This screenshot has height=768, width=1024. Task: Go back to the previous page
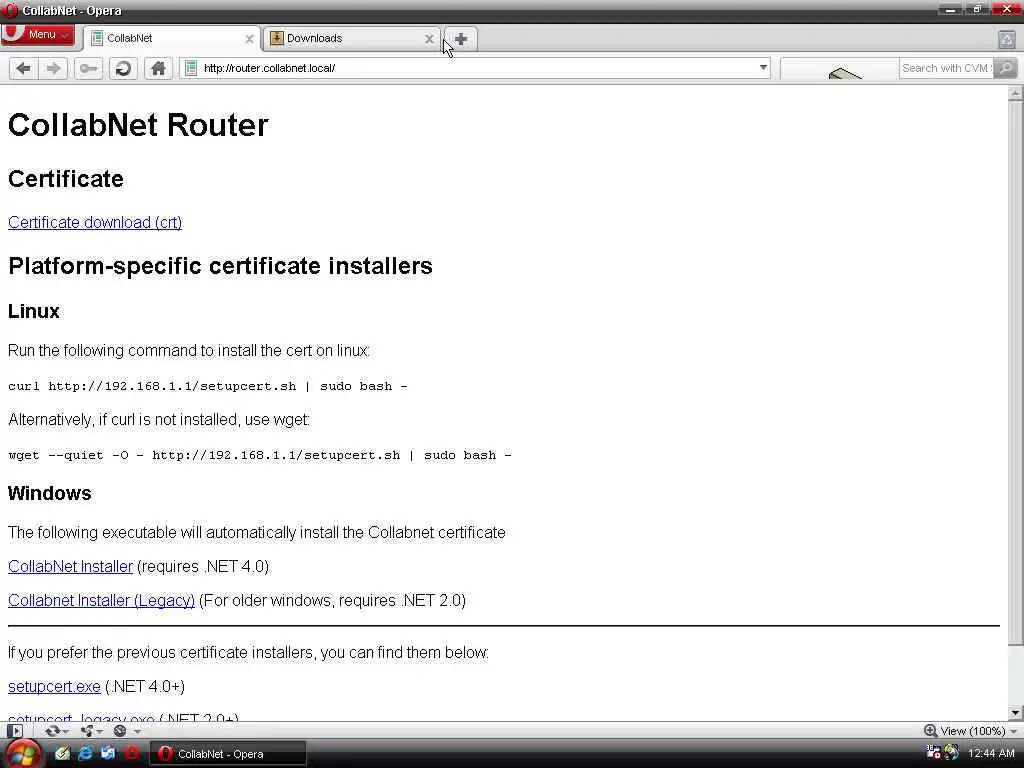(x=24, y=68)
